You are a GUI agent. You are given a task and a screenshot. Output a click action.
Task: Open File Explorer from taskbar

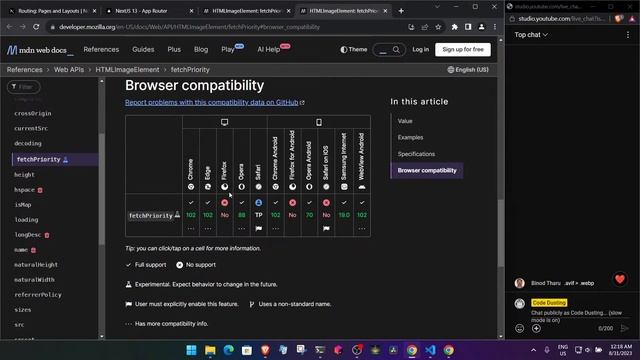[210, 350]
